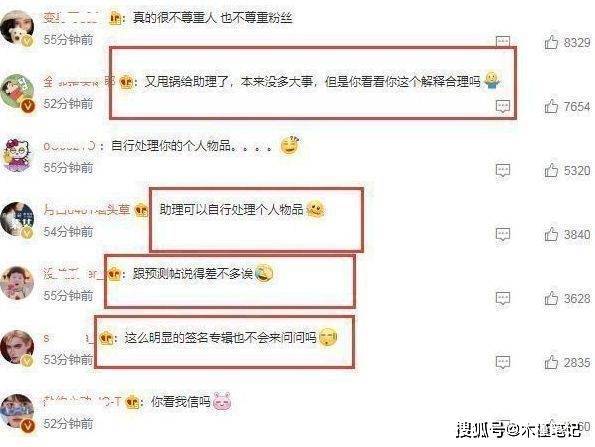Open the cartoon boy avatar profile
The image size is (595, 447).
(17, 91)
